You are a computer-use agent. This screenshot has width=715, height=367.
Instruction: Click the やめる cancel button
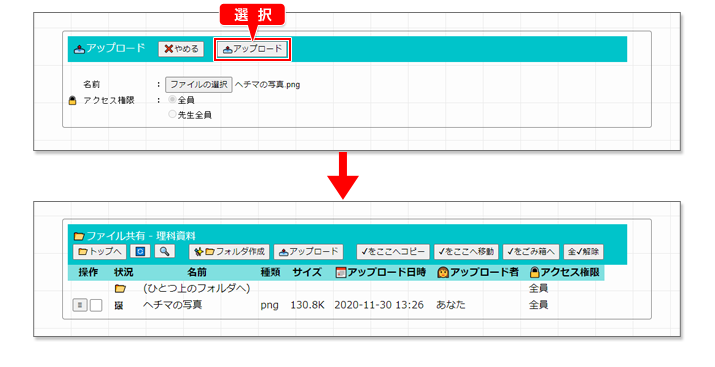coord(181,49)
